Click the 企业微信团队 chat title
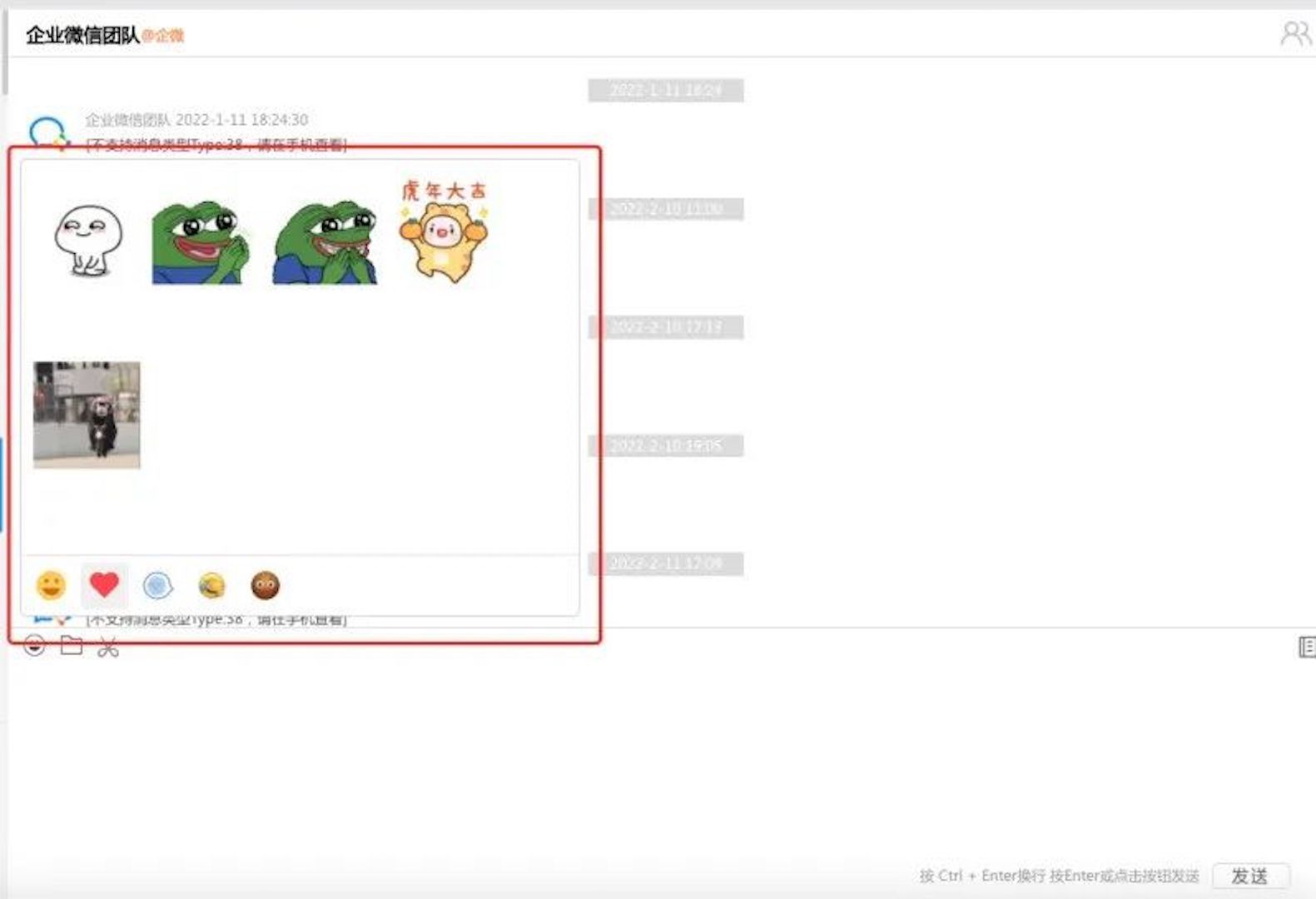1316x899 pixels. point(82,35)
